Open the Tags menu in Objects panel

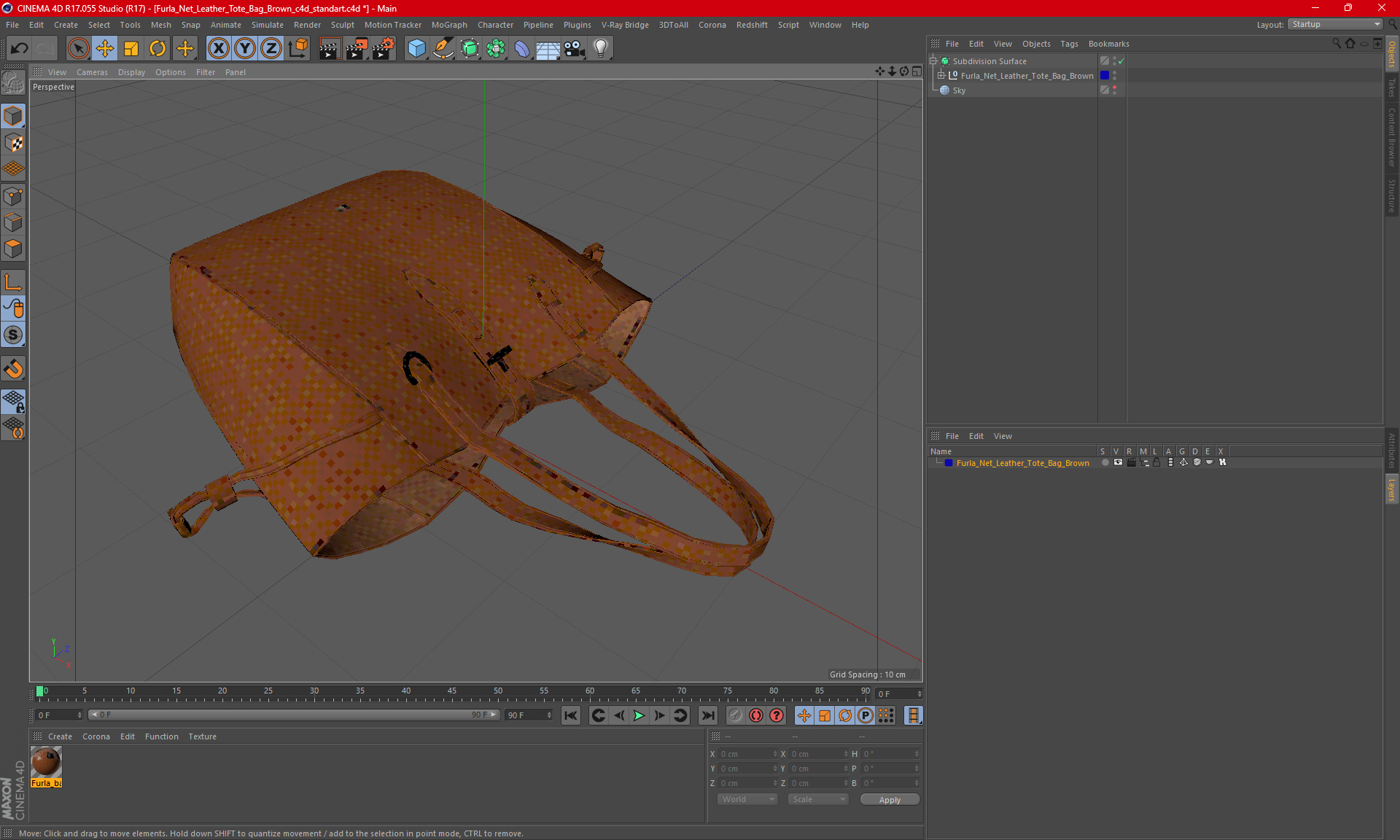pos(1069,44)
